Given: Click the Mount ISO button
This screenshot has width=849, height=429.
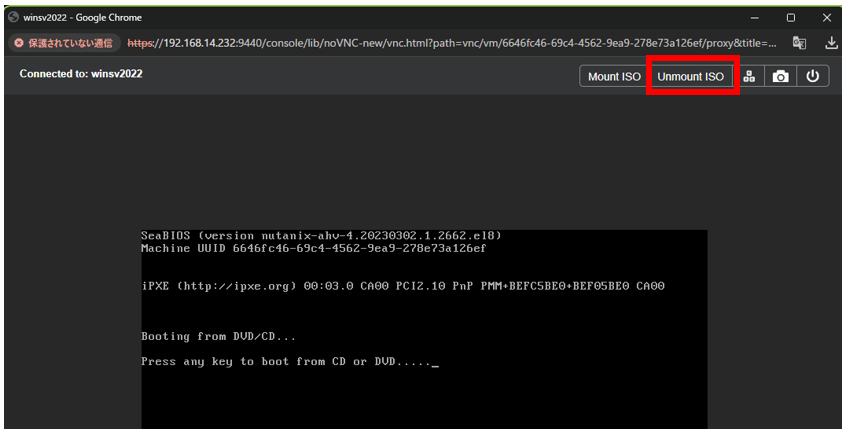Looking at the screenshot, I should pos(614,76).
